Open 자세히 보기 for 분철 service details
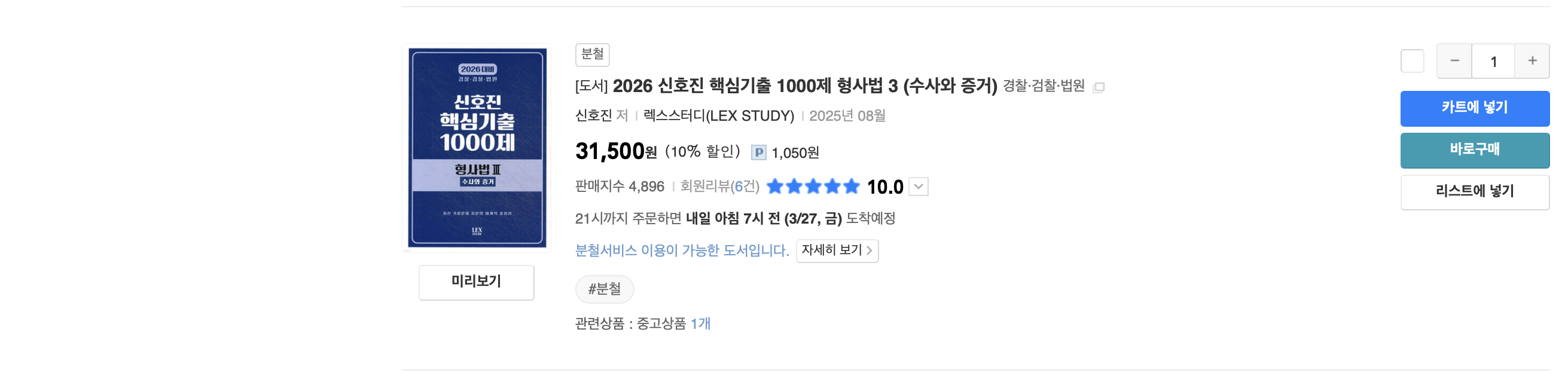This screenshot has width=1568, height=391. (837, 251)
